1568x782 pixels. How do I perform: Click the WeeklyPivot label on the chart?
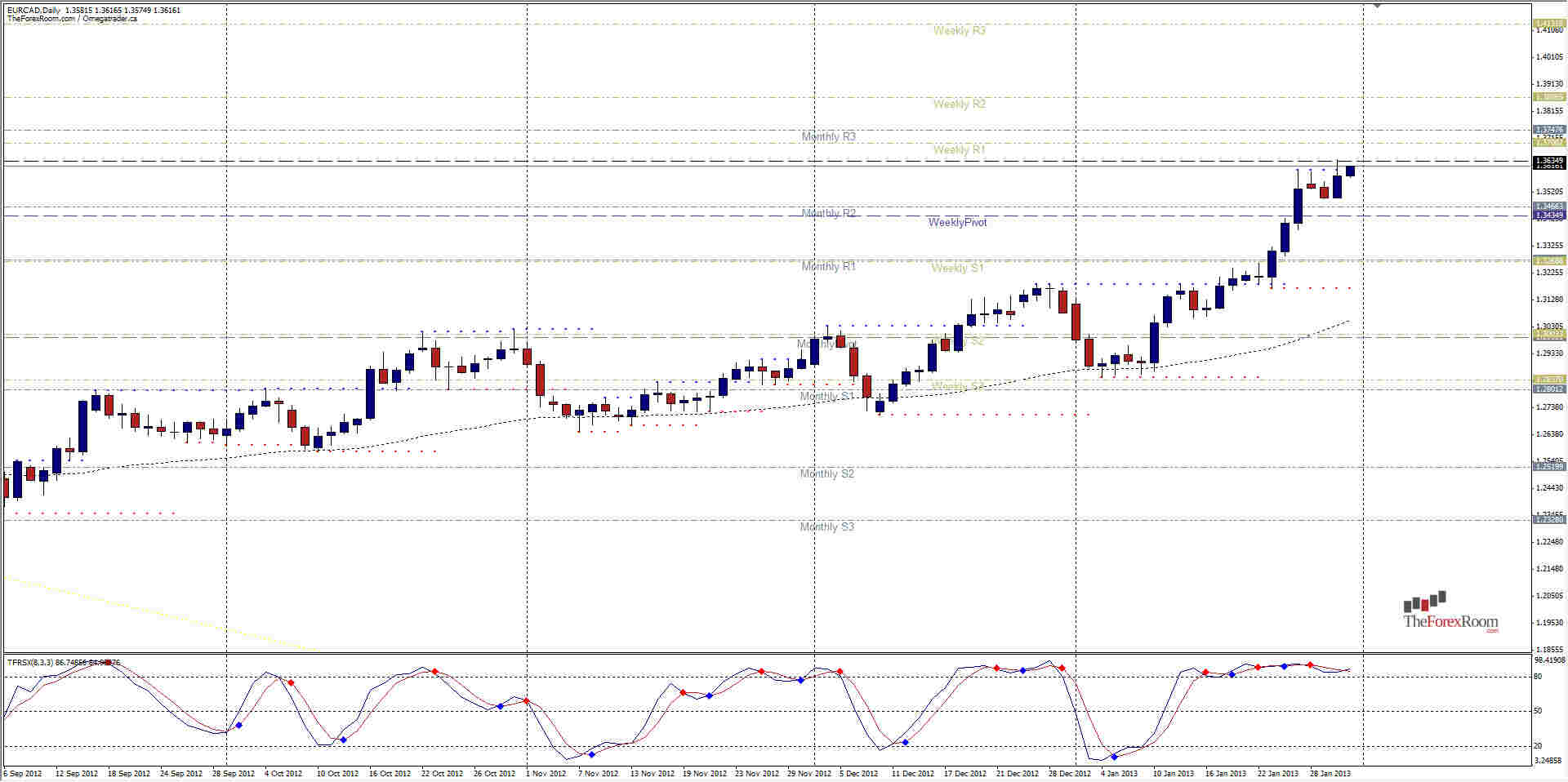pyautogui.click(x=958, y=222)
